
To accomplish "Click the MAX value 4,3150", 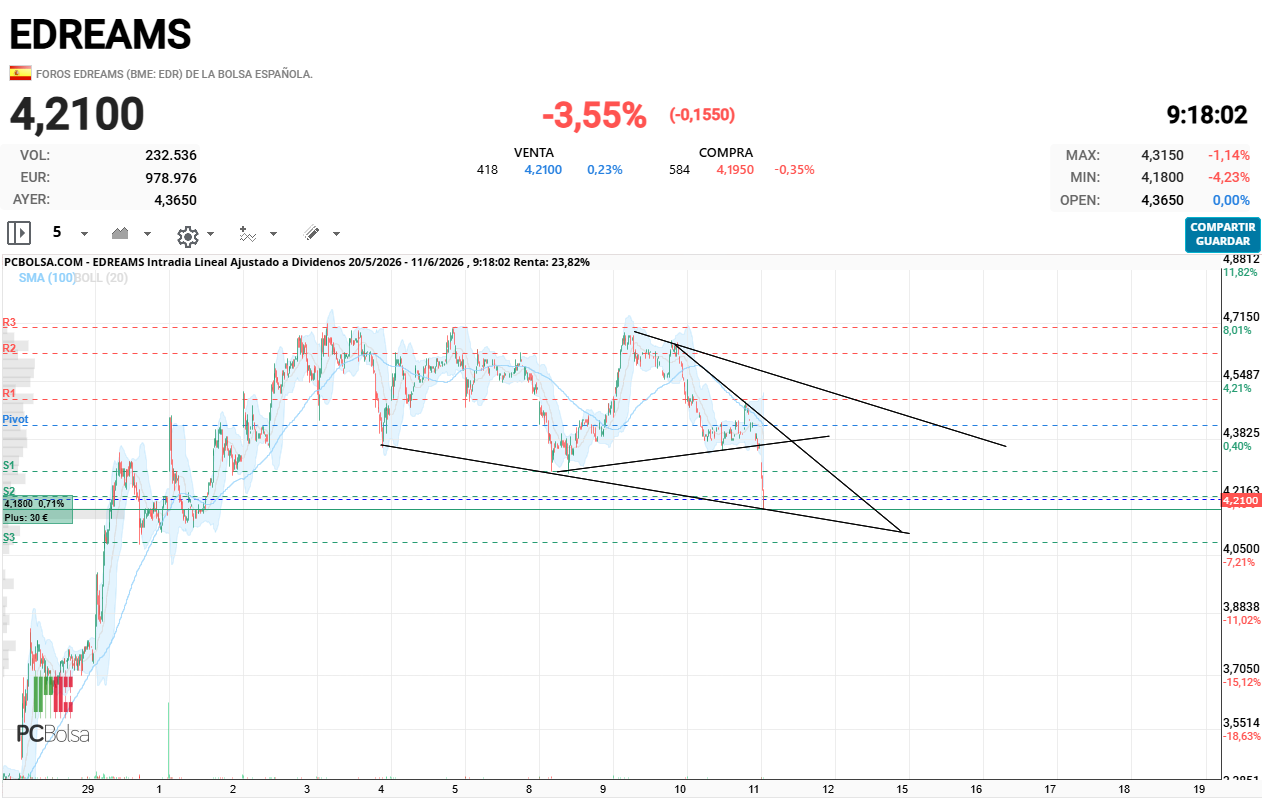I will [x=1162, y=156].
